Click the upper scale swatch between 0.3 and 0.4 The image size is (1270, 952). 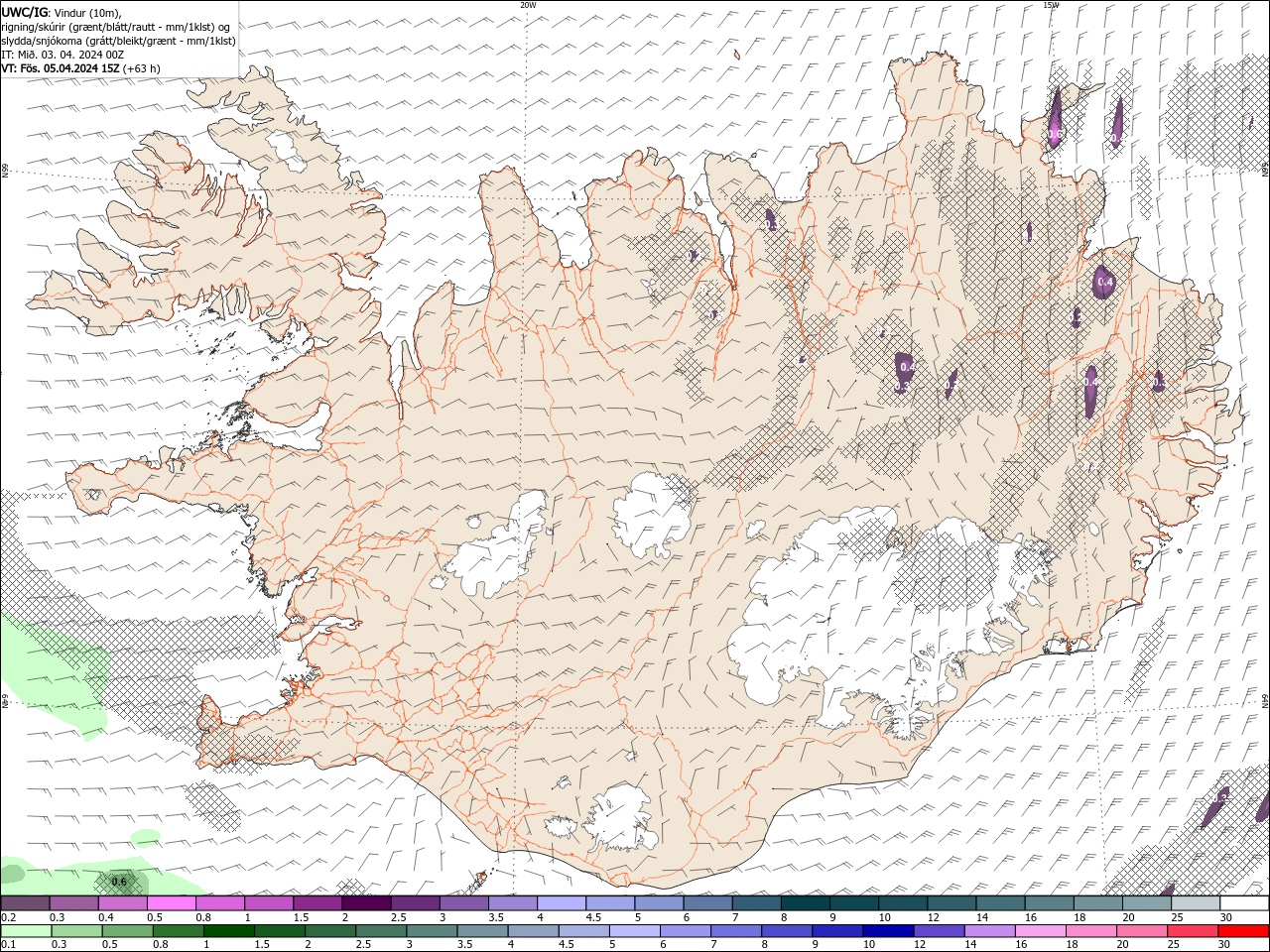point(73,903)
